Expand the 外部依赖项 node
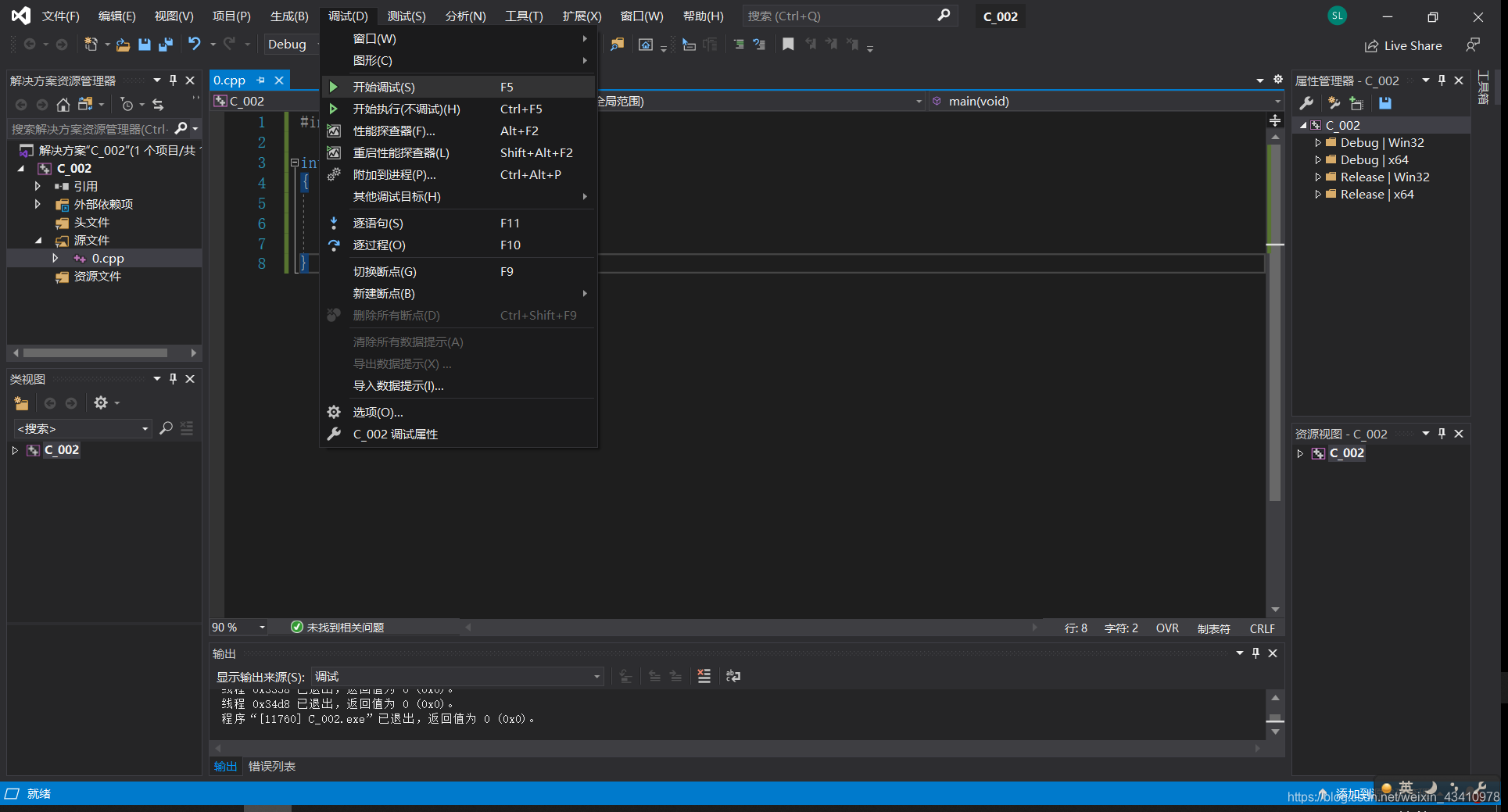This screenshot has width=1508, height=812. [x=37, y=204]
